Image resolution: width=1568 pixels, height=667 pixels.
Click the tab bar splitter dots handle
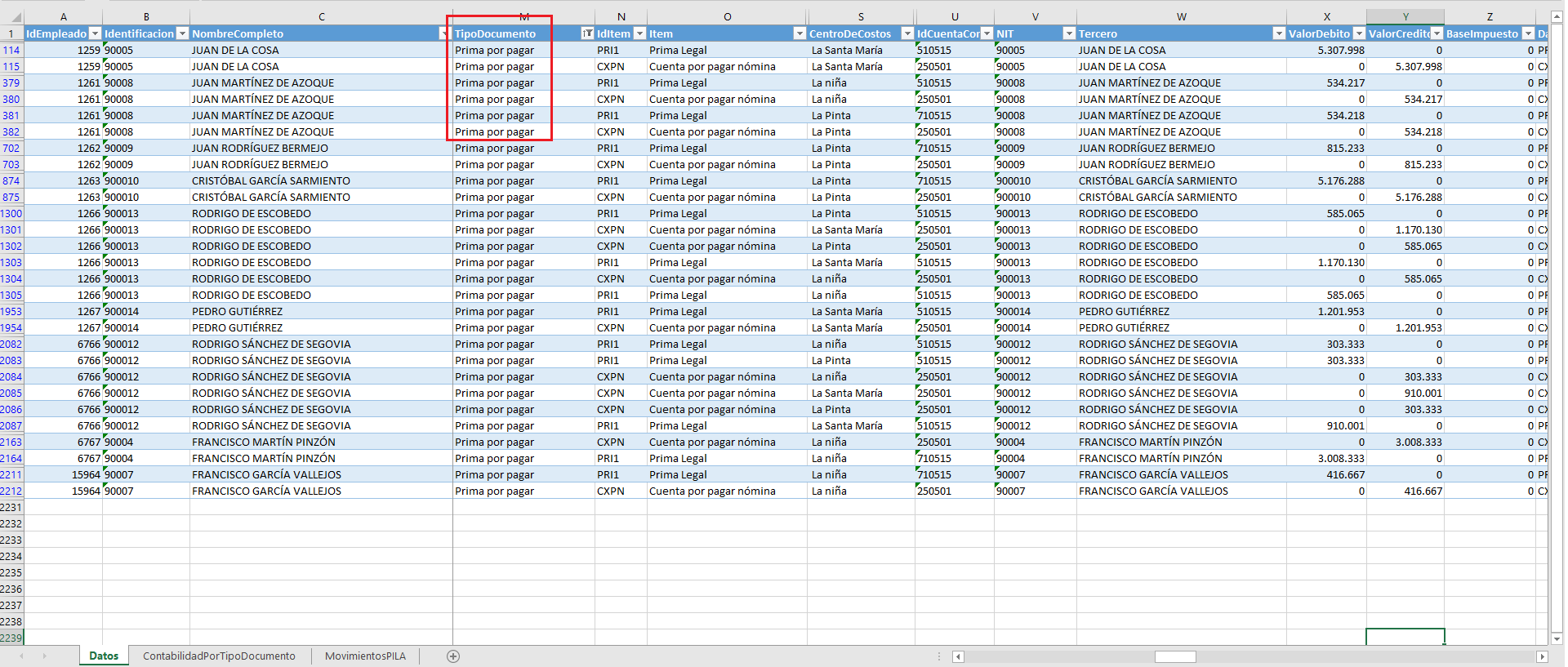click(939, 656)
